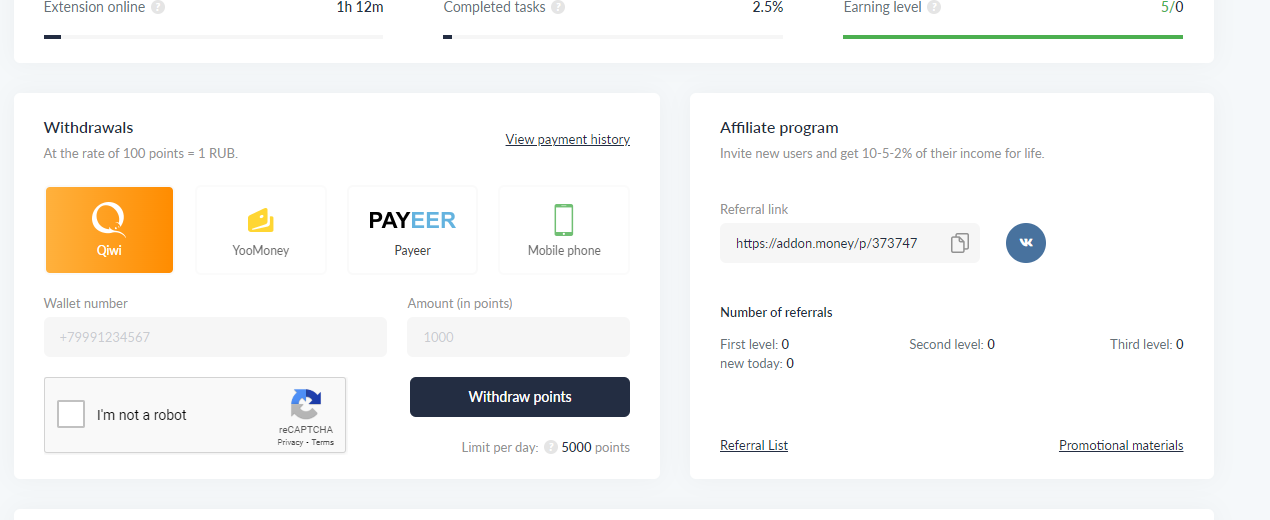Click help icon beside Limit per day
The image size is (1270, 520).
coord(551,448)
